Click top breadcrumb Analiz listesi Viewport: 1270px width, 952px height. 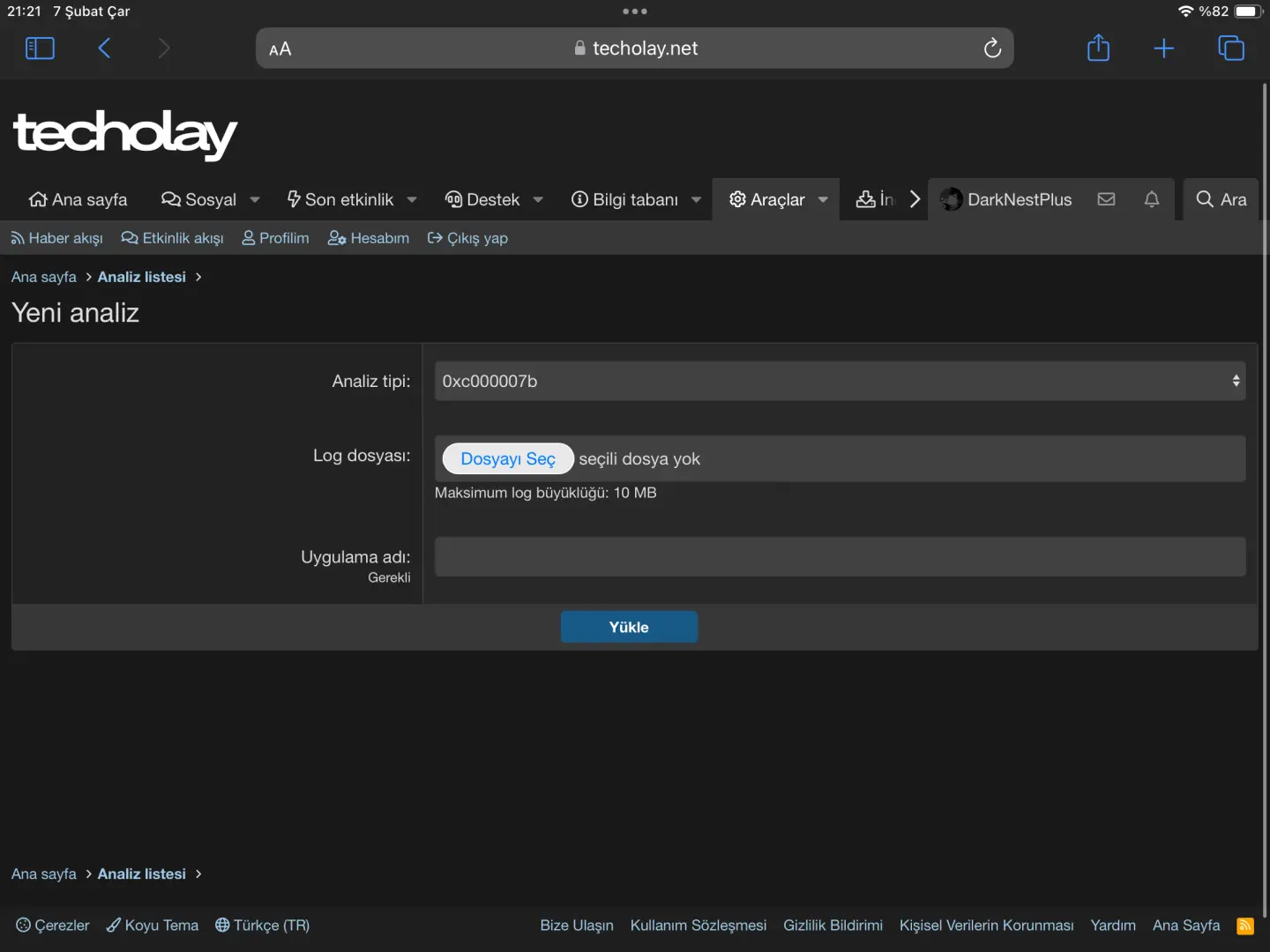click(142, 277)
